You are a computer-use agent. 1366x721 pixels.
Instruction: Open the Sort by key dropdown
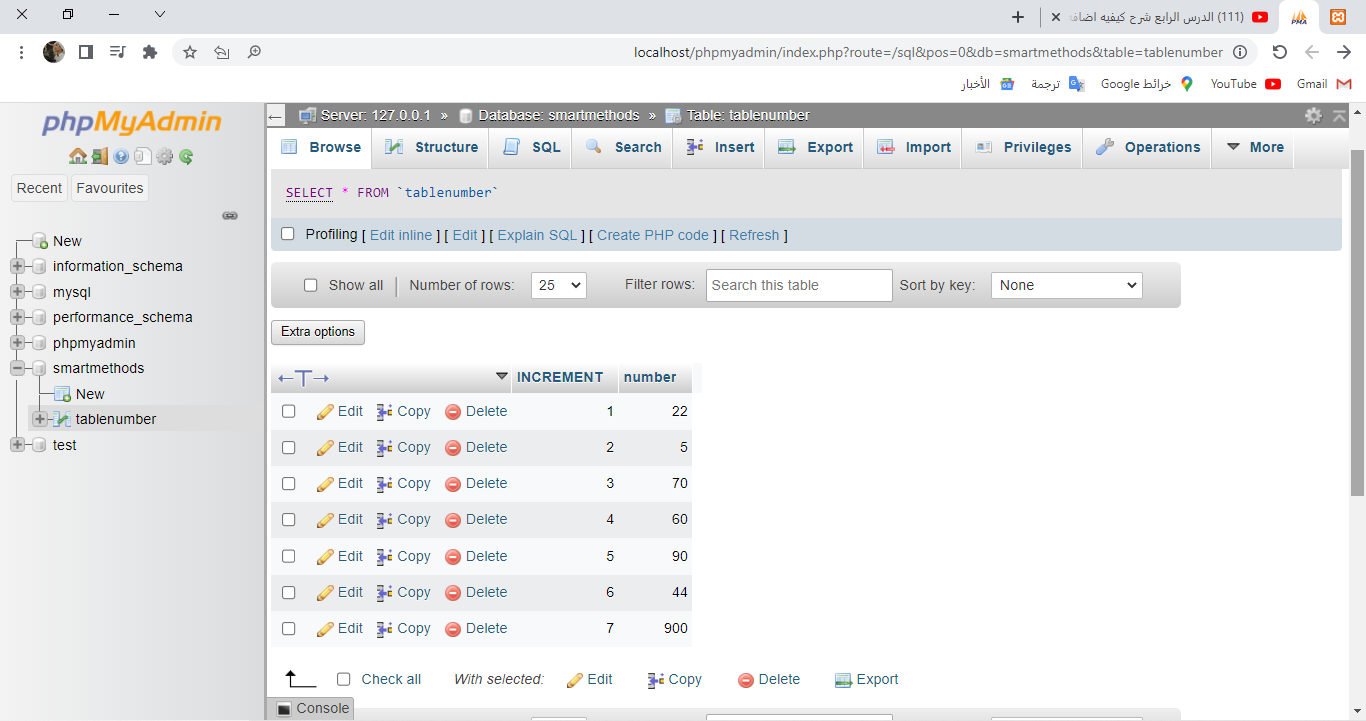pos(1066,285)
